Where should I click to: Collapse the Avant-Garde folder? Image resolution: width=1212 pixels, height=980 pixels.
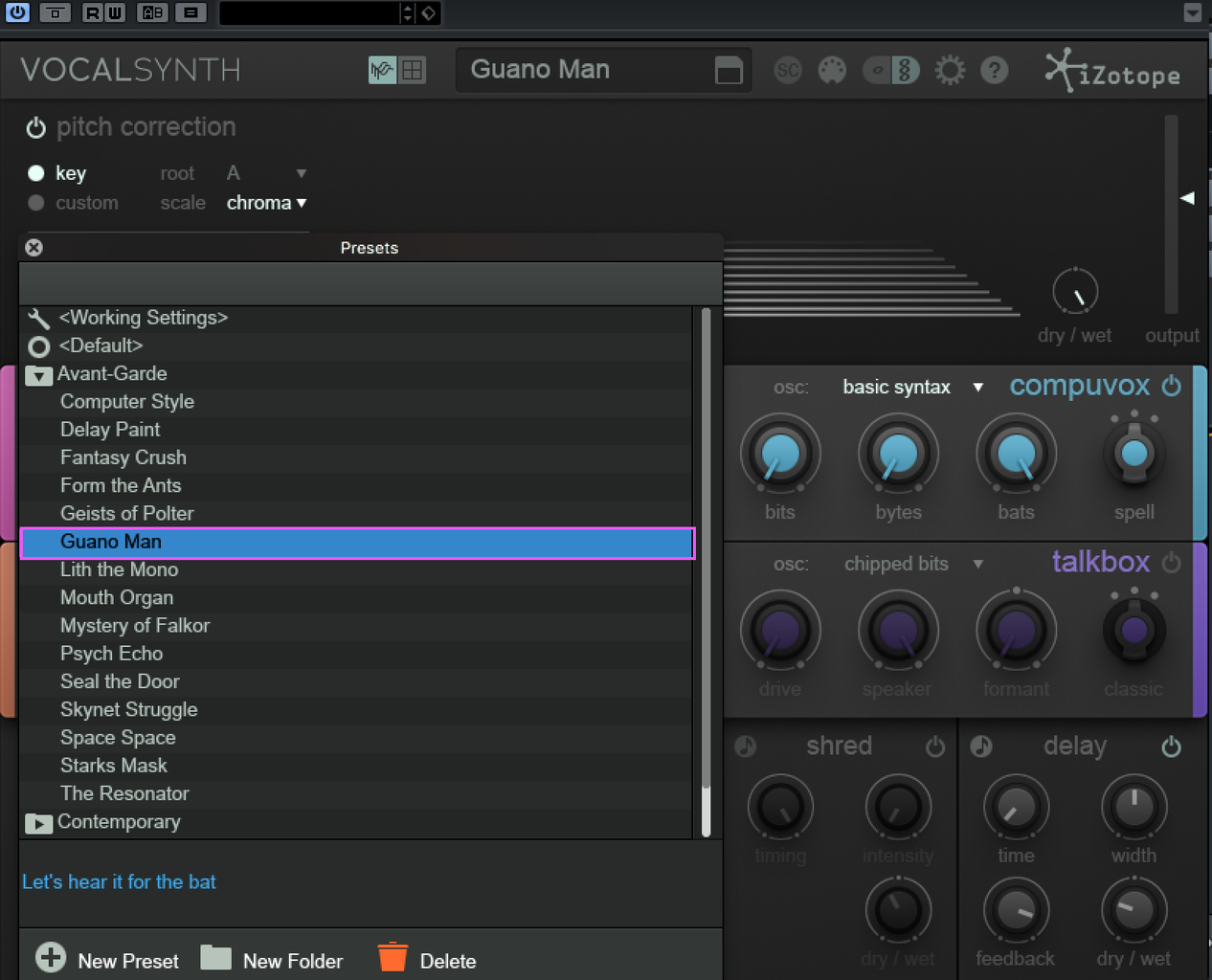(38, 375)
